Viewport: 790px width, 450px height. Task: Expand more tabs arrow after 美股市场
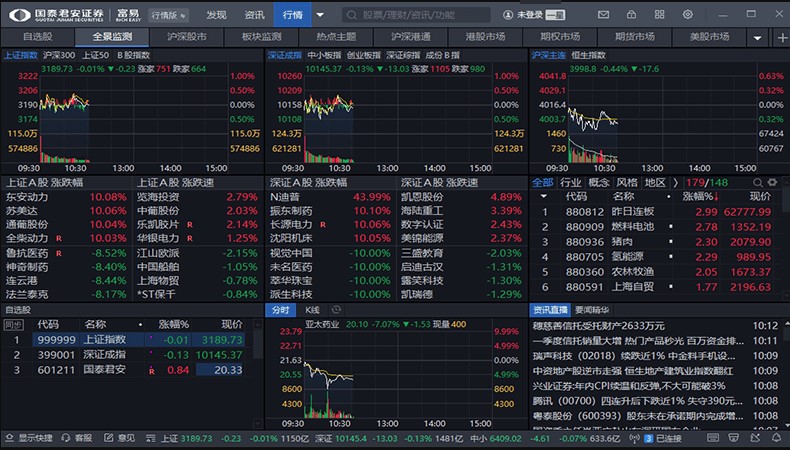click(757, 38)
